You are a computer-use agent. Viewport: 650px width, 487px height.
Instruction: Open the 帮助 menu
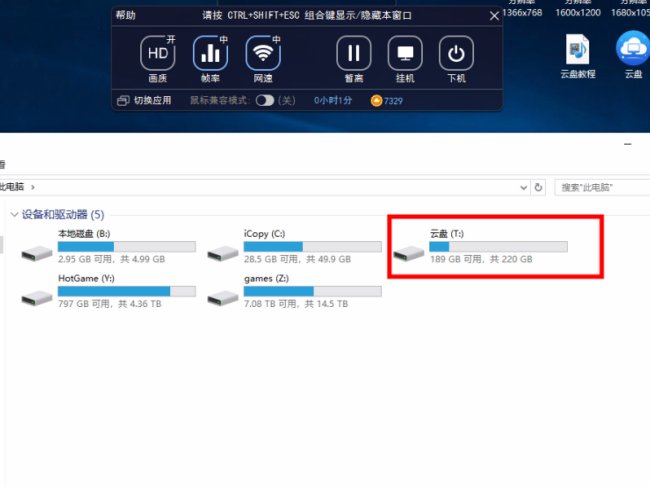click(x=125, y=16)
